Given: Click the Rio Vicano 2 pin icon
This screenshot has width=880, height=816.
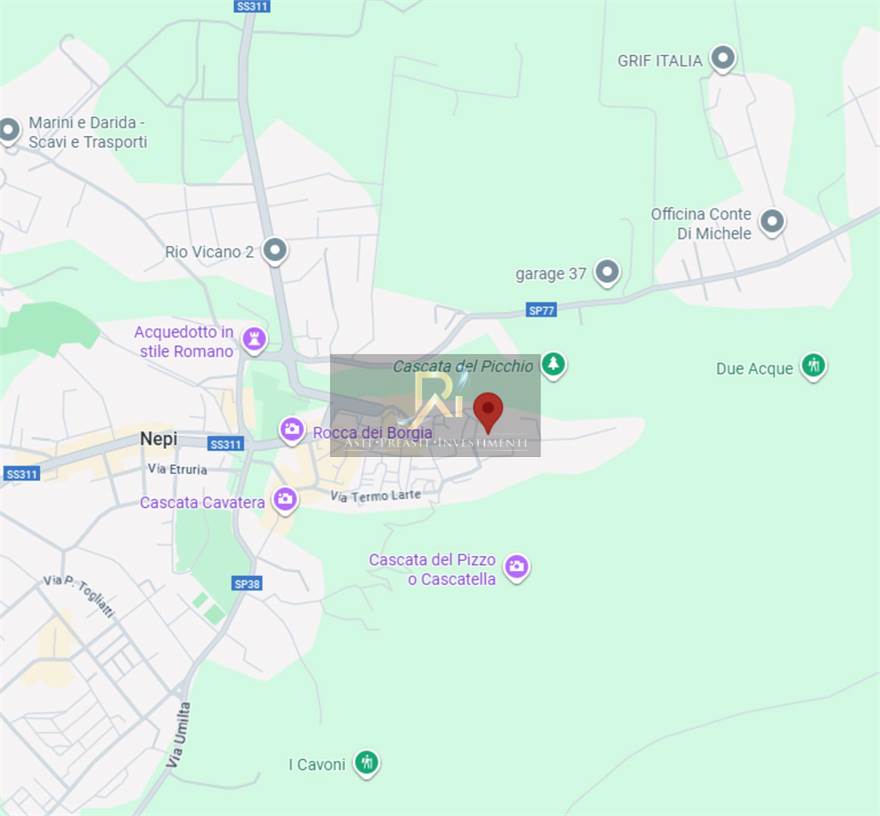Looking at the screenshot, I should click(x=275, y=251).
